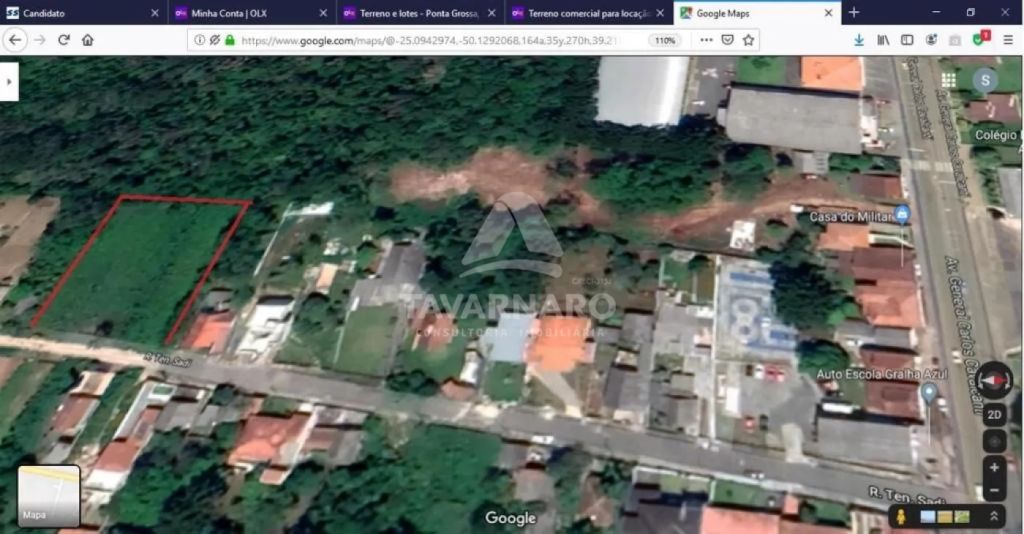This screenshot has height=534, width=1024.
Task: Open the Firefox hamburger menu
Action: [x=1008, y=40]
